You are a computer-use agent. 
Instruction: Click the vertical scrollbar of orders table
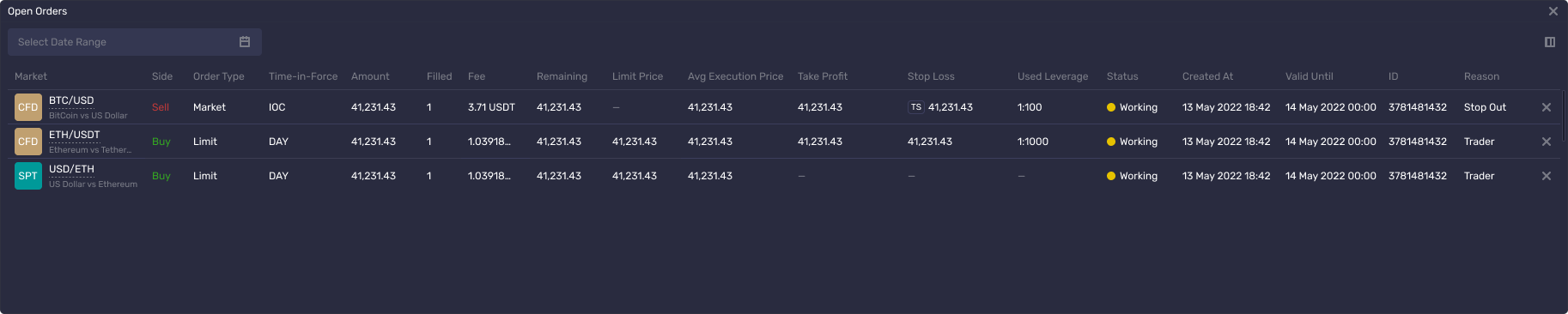[1564, 116]
